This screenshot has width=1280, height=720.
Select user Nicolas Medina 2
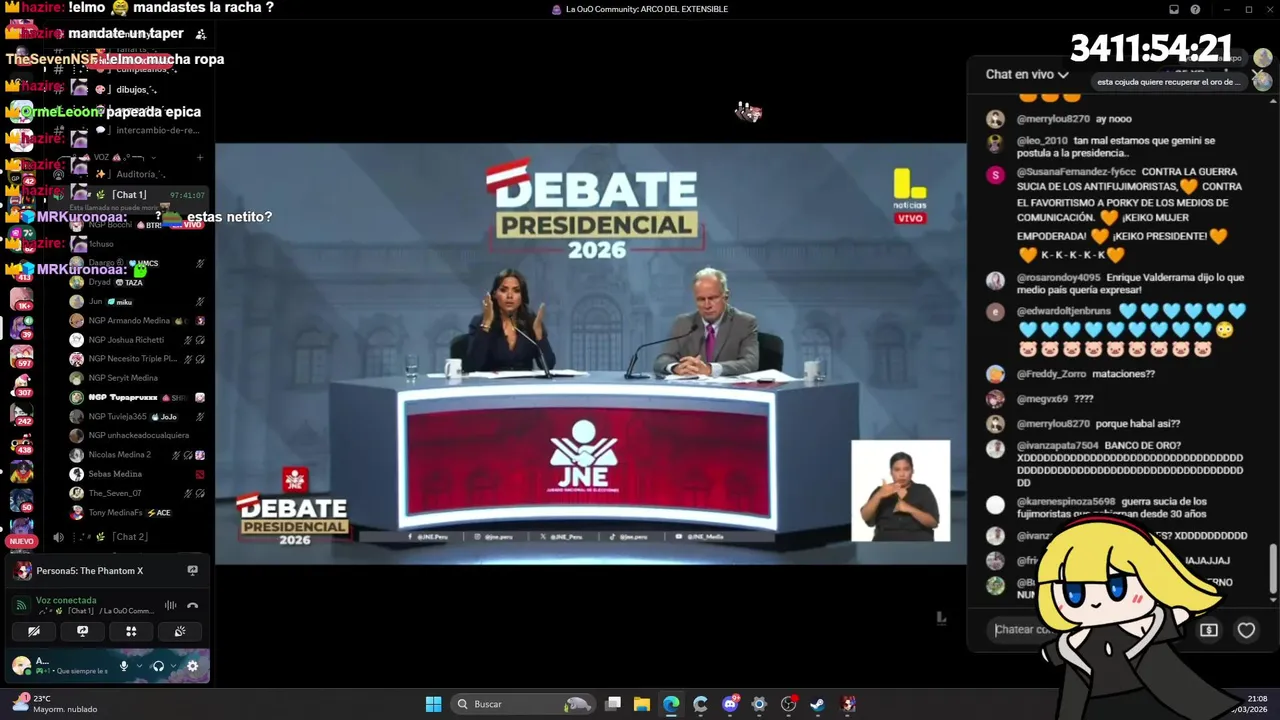[120, 455]
